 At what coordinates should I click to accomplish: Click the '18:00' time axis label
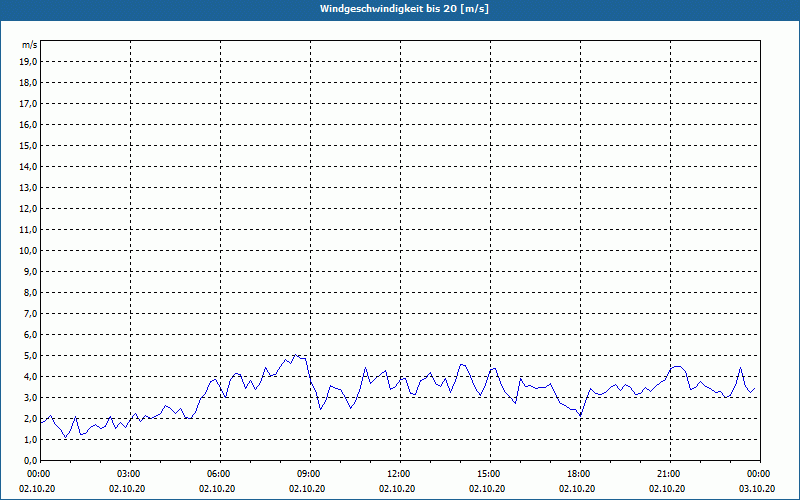coord(579,474)
